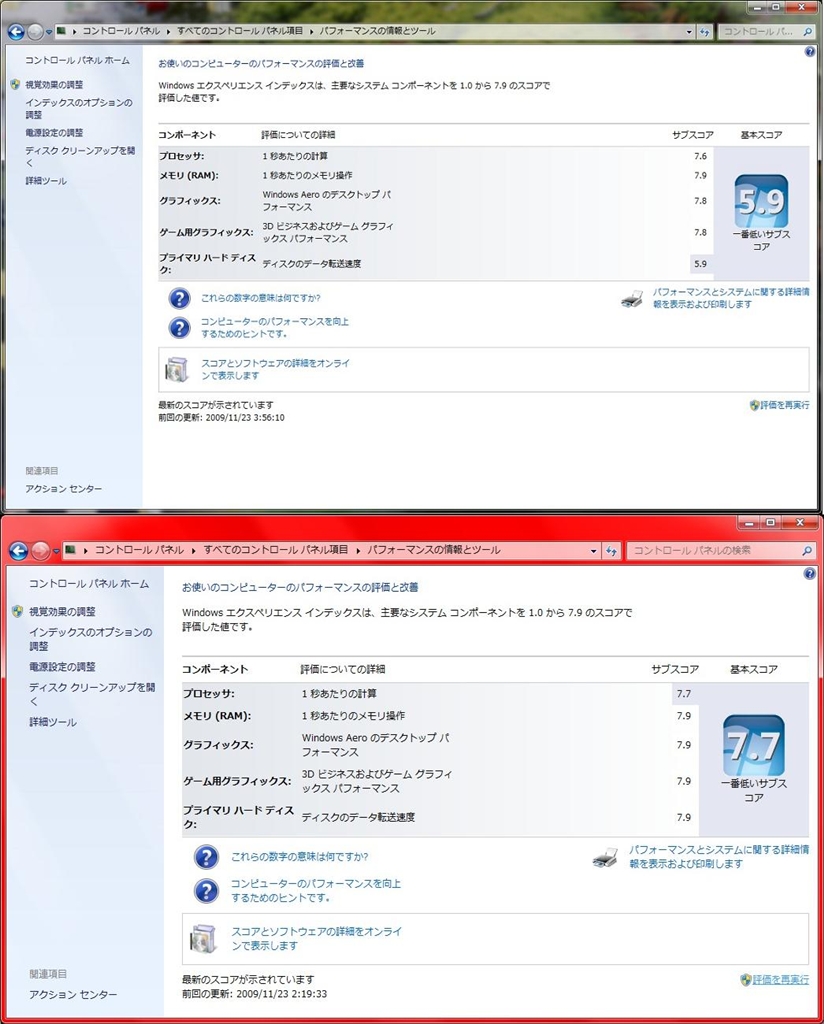Click refresh button in upper window address bar
824x1024 pixels.
705,31
